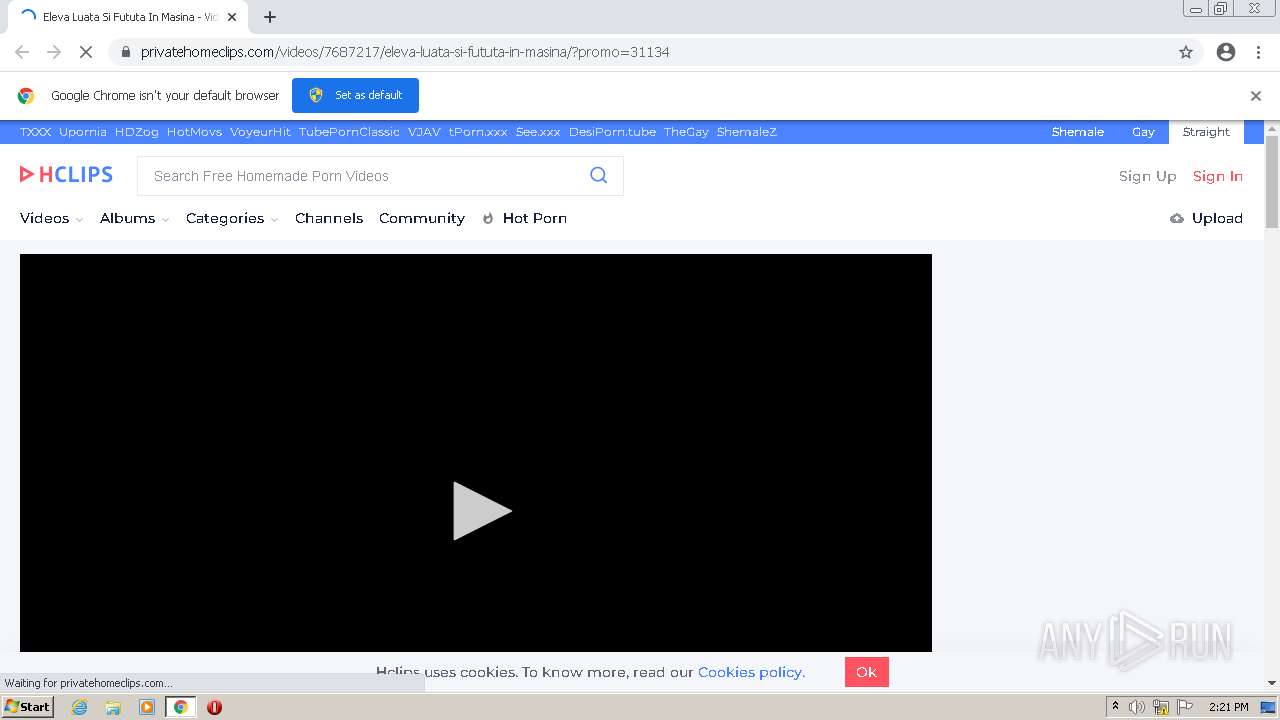Click Upload link
This screenshot has height=720, width=1280.
[x=1217, y=218]
